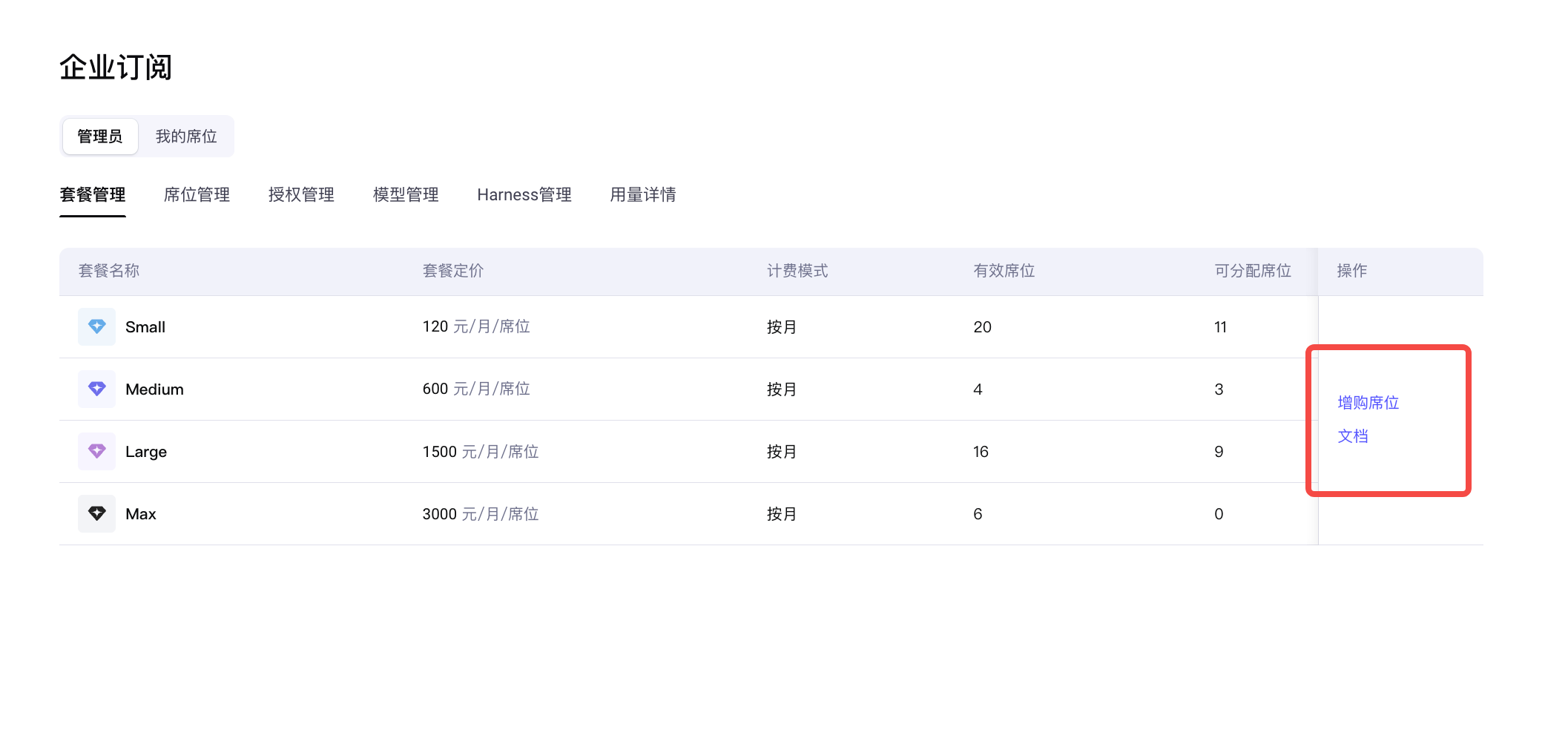Click the 有效席位 column header

pos(1004,271)
